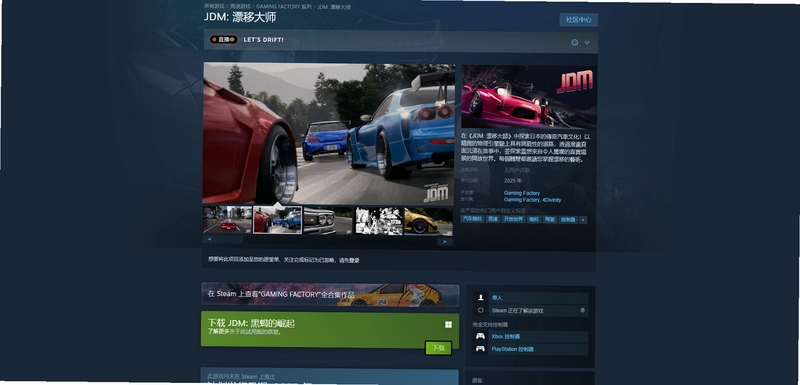Open the PlayStation 控制器 link
800x385 pixels.
[x=512, y=349]
